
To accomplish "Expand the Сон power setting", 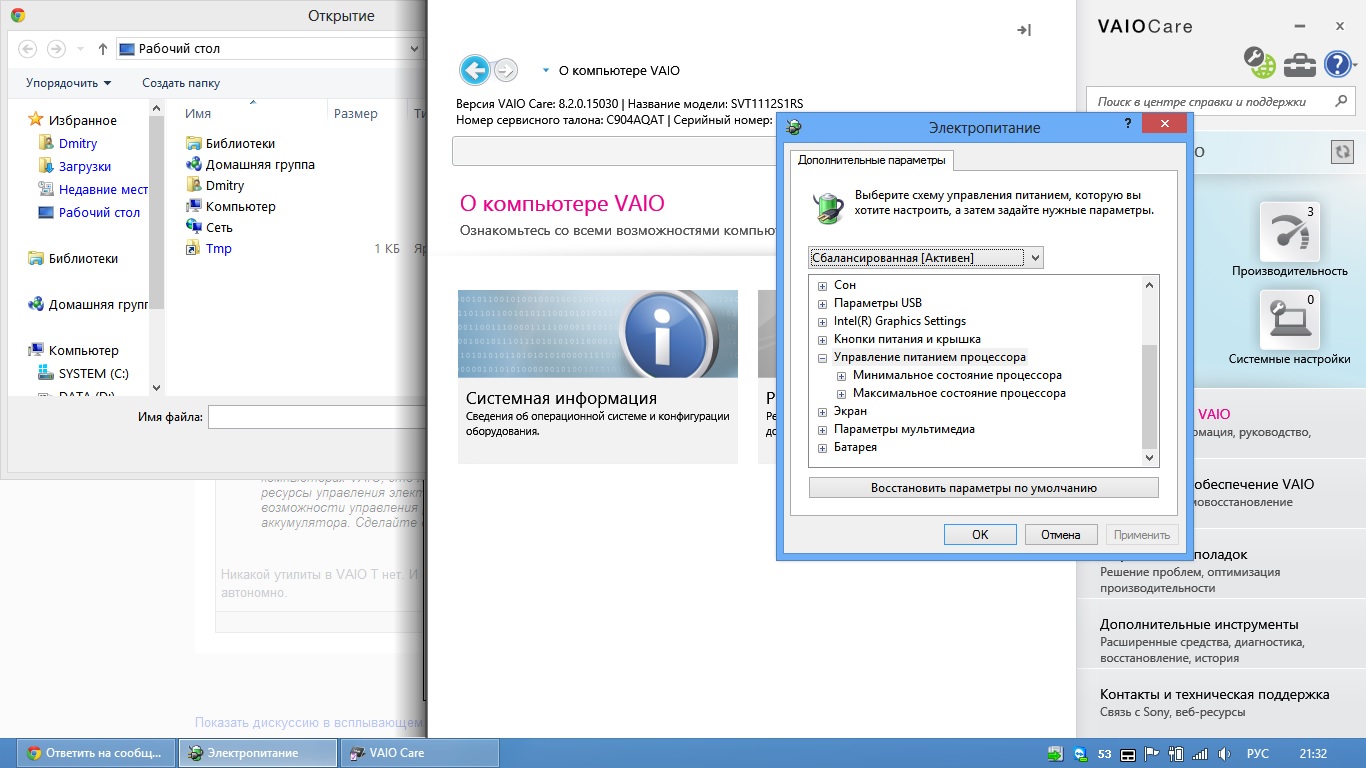I will pyautogui.click(x=823, y=285).
